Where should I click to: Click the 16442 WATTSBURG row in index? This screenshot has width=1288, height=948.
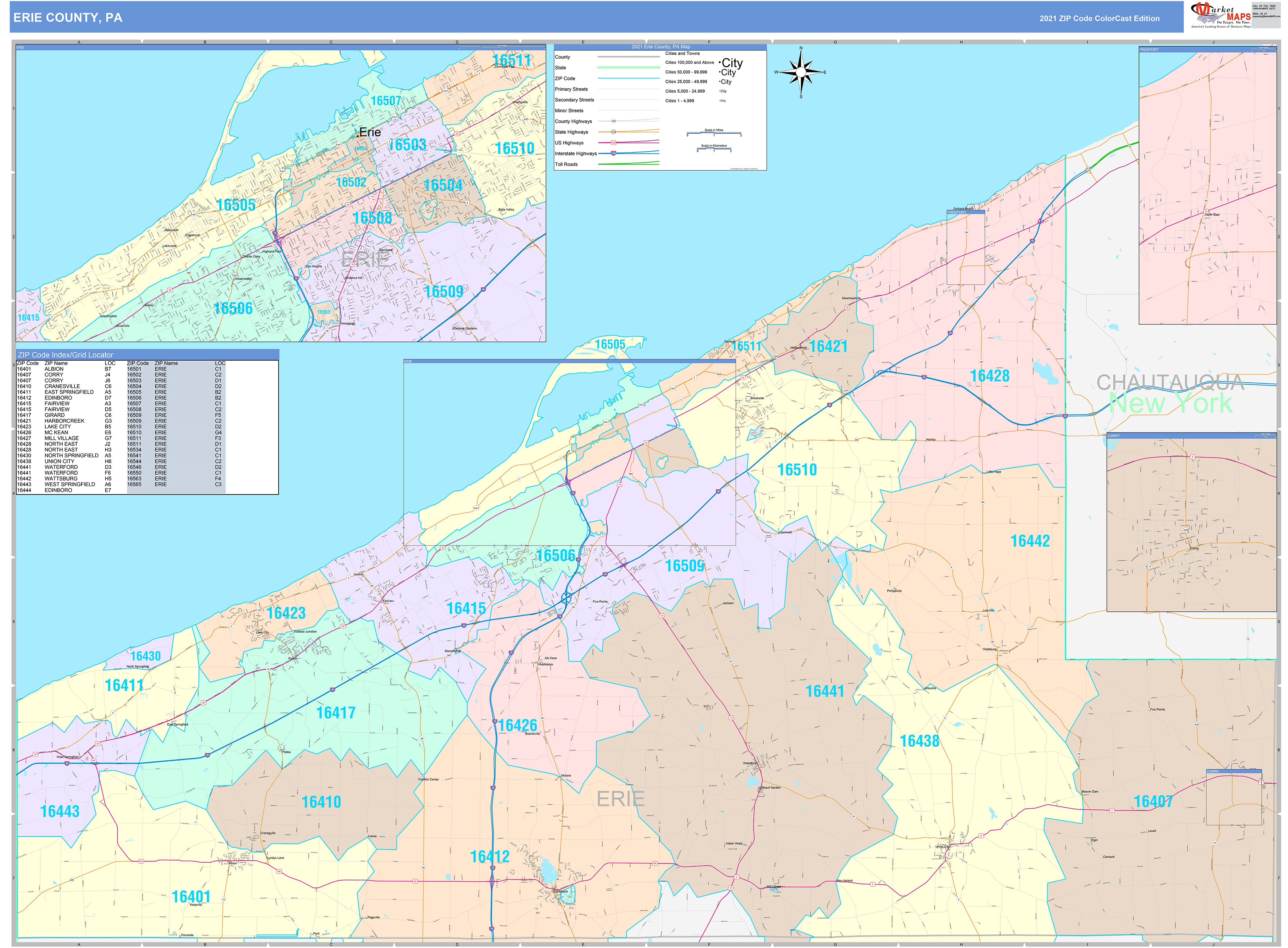click(x=65, y=479)
